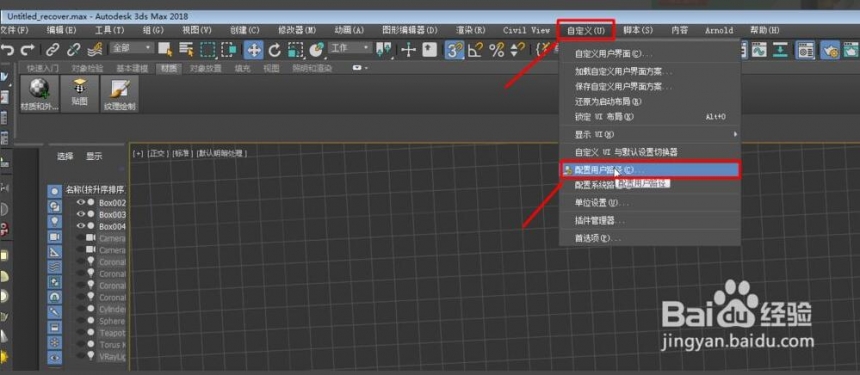Open the Arnold menu

pos(719,30)
